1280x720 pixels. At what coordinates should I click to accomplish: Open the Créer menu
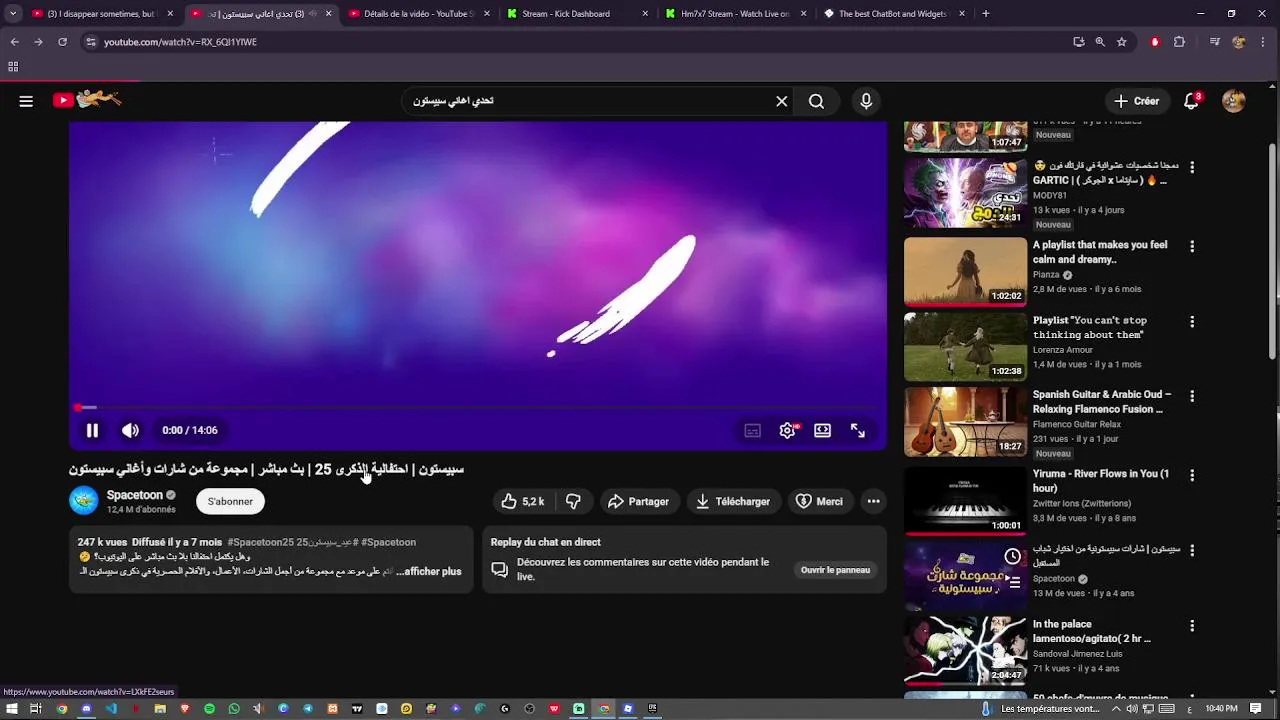pos(1137,101)
